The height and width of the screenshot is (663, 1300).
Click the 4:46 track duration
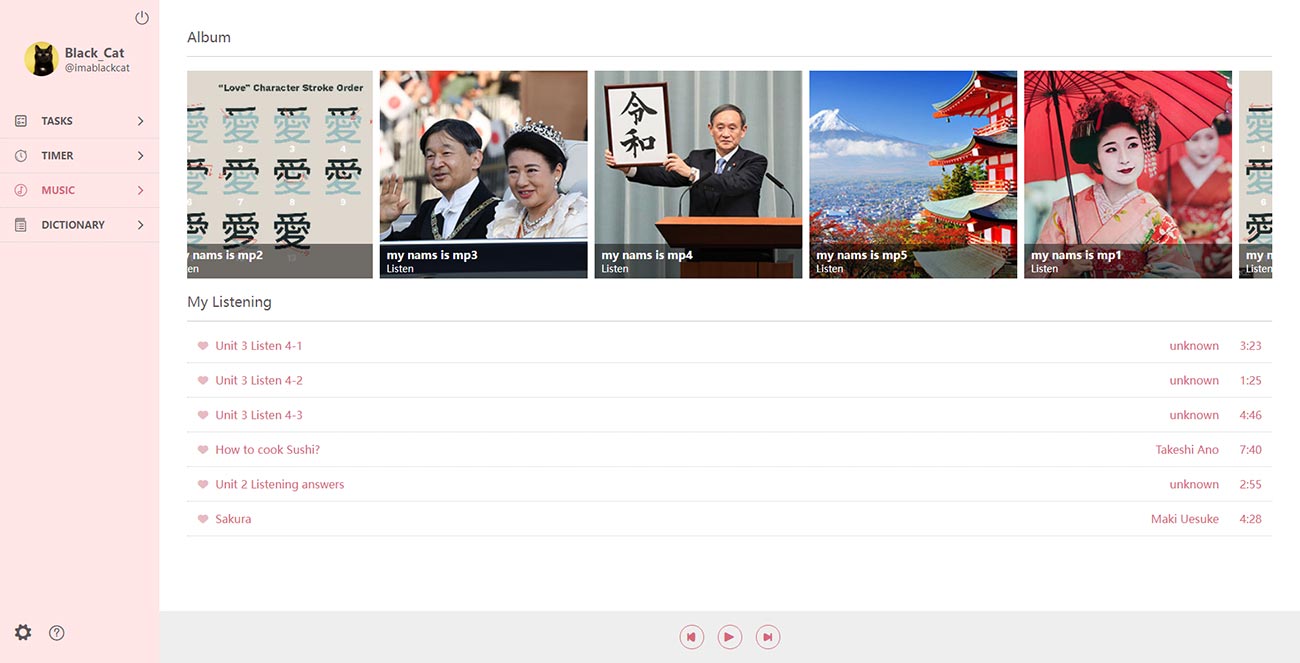pos(1250,415)
